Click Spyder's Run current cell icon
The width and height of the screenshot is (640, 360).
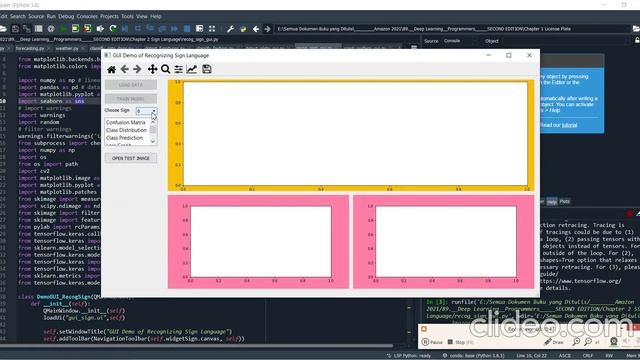pos(75,29)
